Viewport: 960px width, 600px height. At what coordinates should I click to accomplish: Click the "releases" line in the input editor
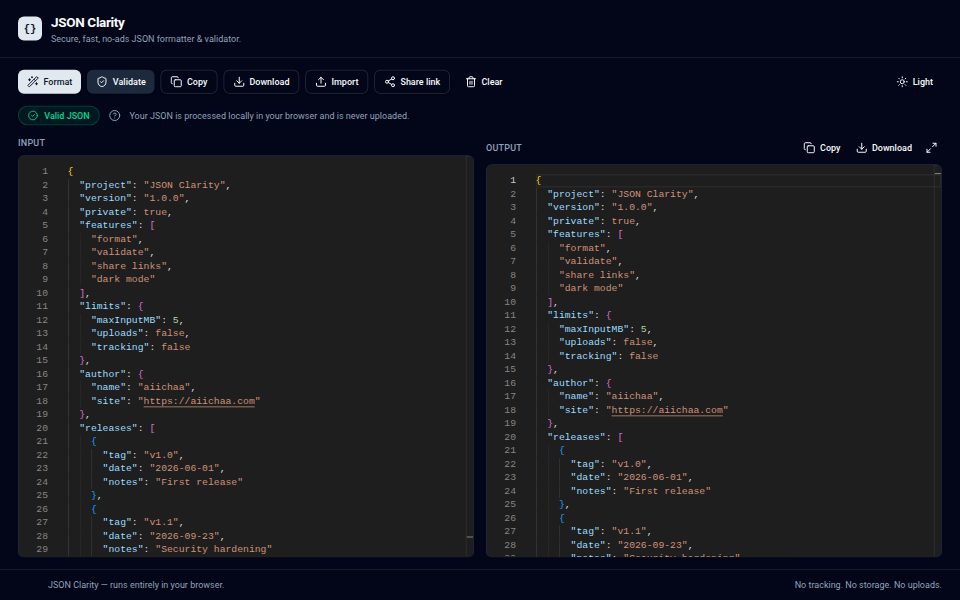[x=117, y=428]
